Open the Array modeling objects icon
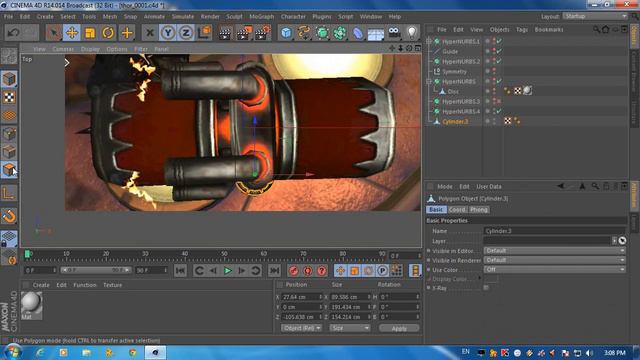 tap(340, 33)
